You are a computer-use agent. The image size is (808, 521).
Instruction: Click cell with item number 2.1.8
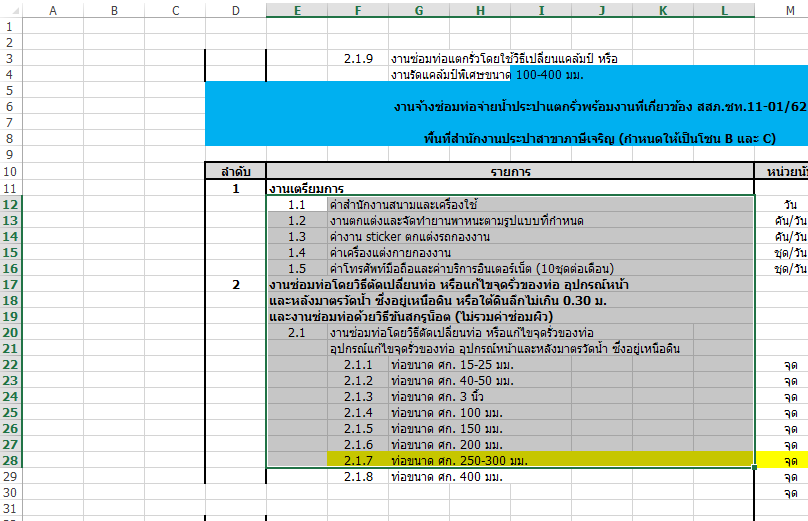click(x=358, y=477)
